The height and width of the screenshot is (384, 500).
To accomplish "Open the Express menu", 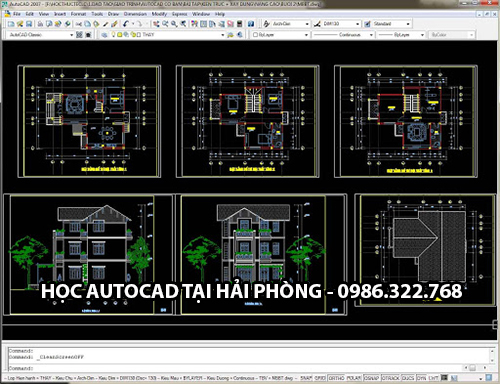I will point(180,14).
